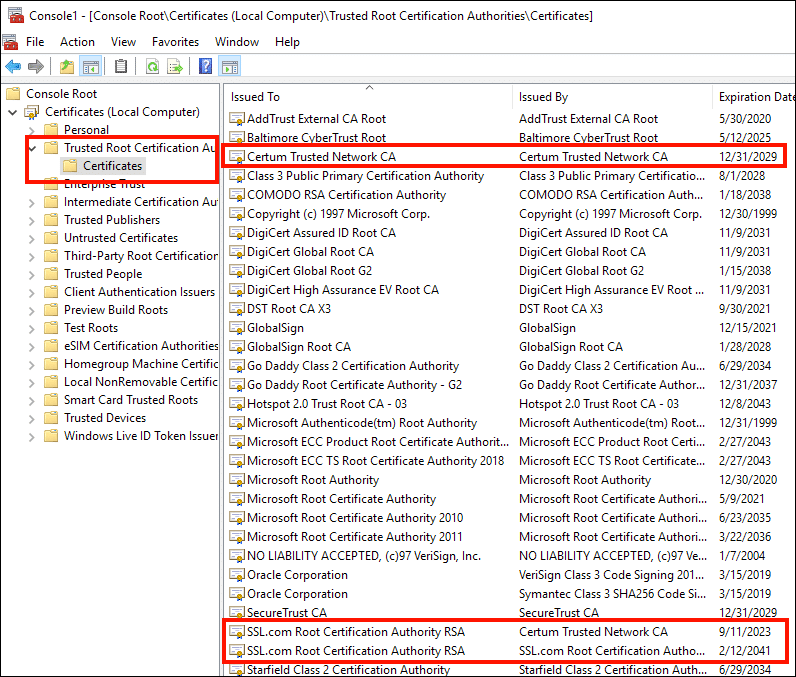
Task: Select the Certum Trusted Network CA certificate
Action: click(321, 157)
